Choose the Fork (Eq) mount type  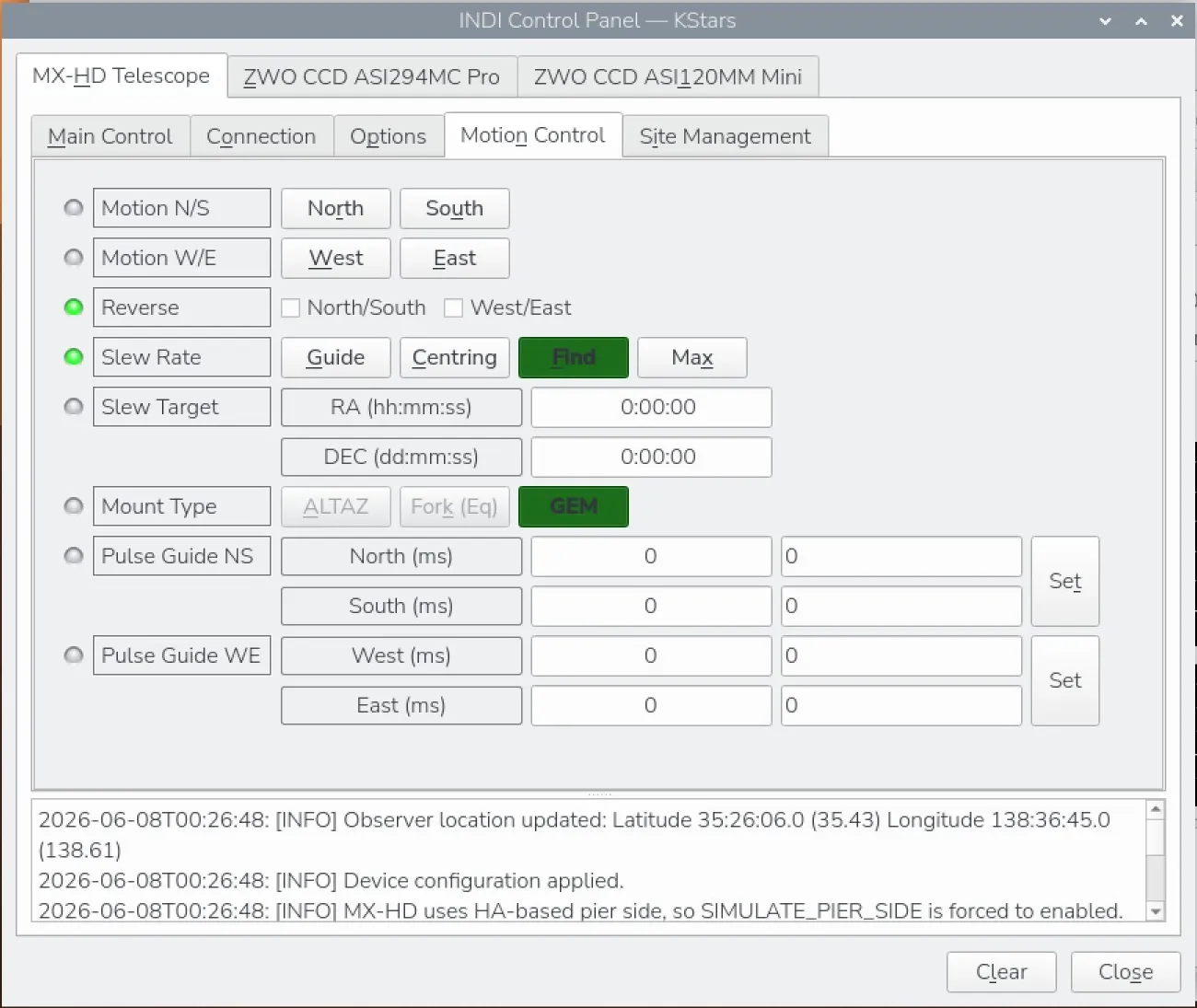tap(455, 506)
